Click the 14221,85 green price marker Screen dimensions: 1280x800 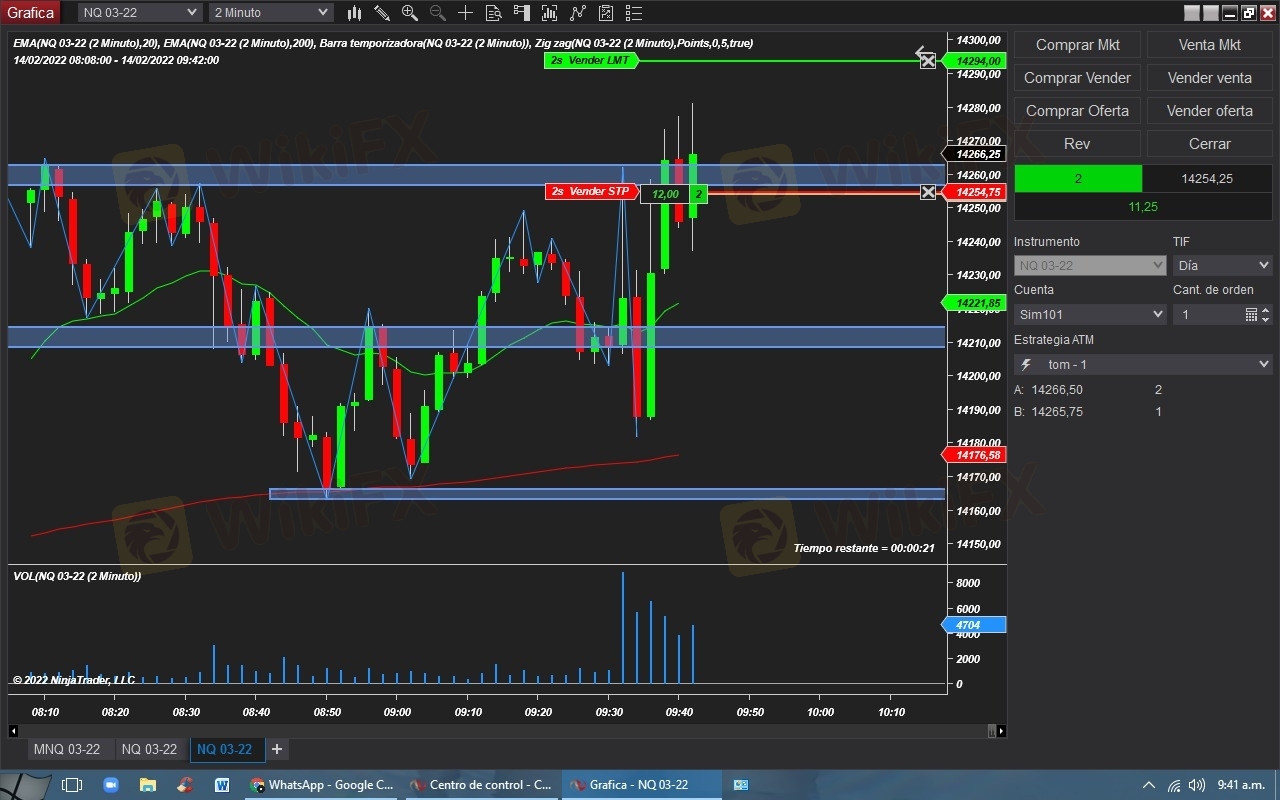973,303
